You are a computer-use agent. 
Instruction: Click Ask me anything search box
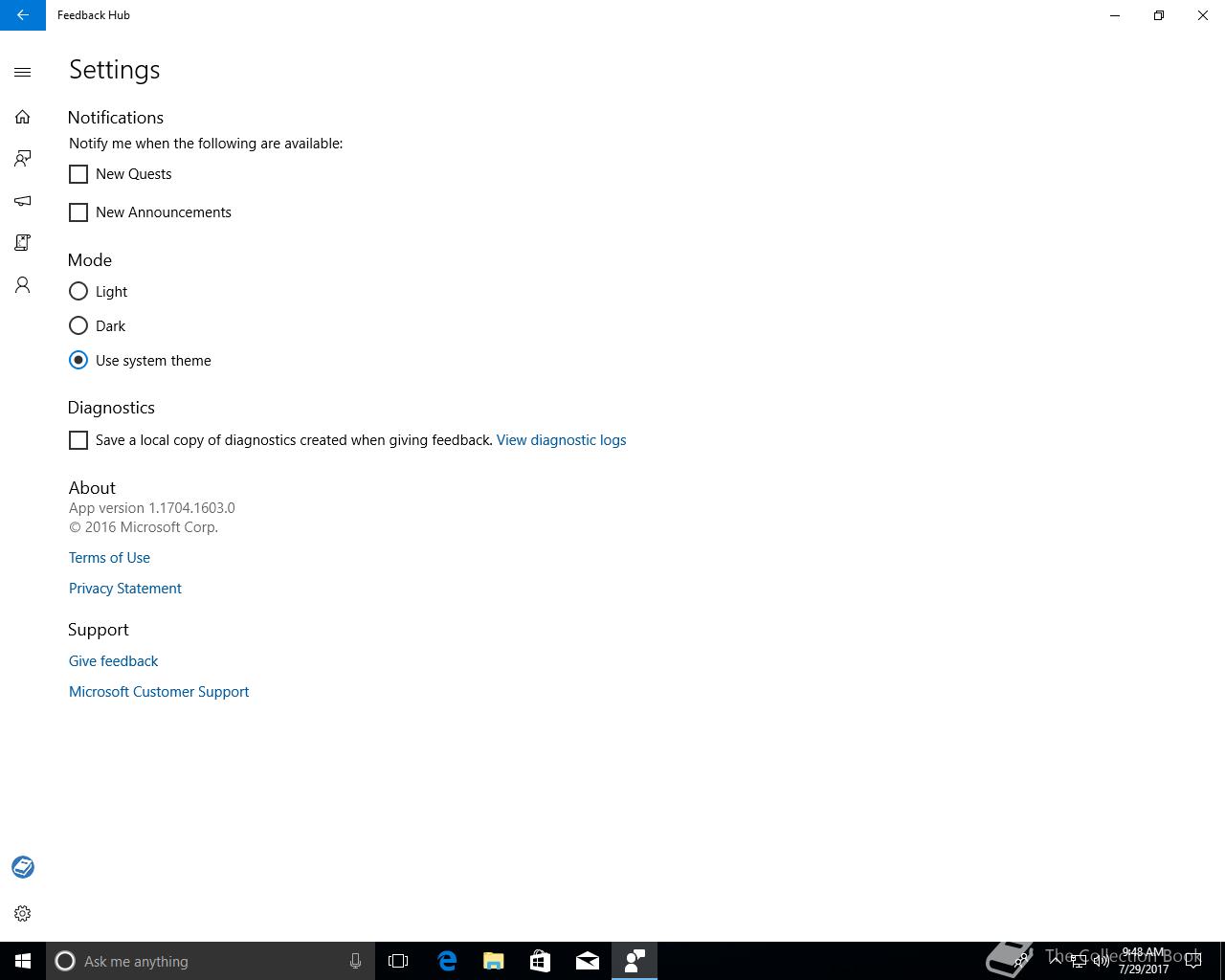click(211, 961)
